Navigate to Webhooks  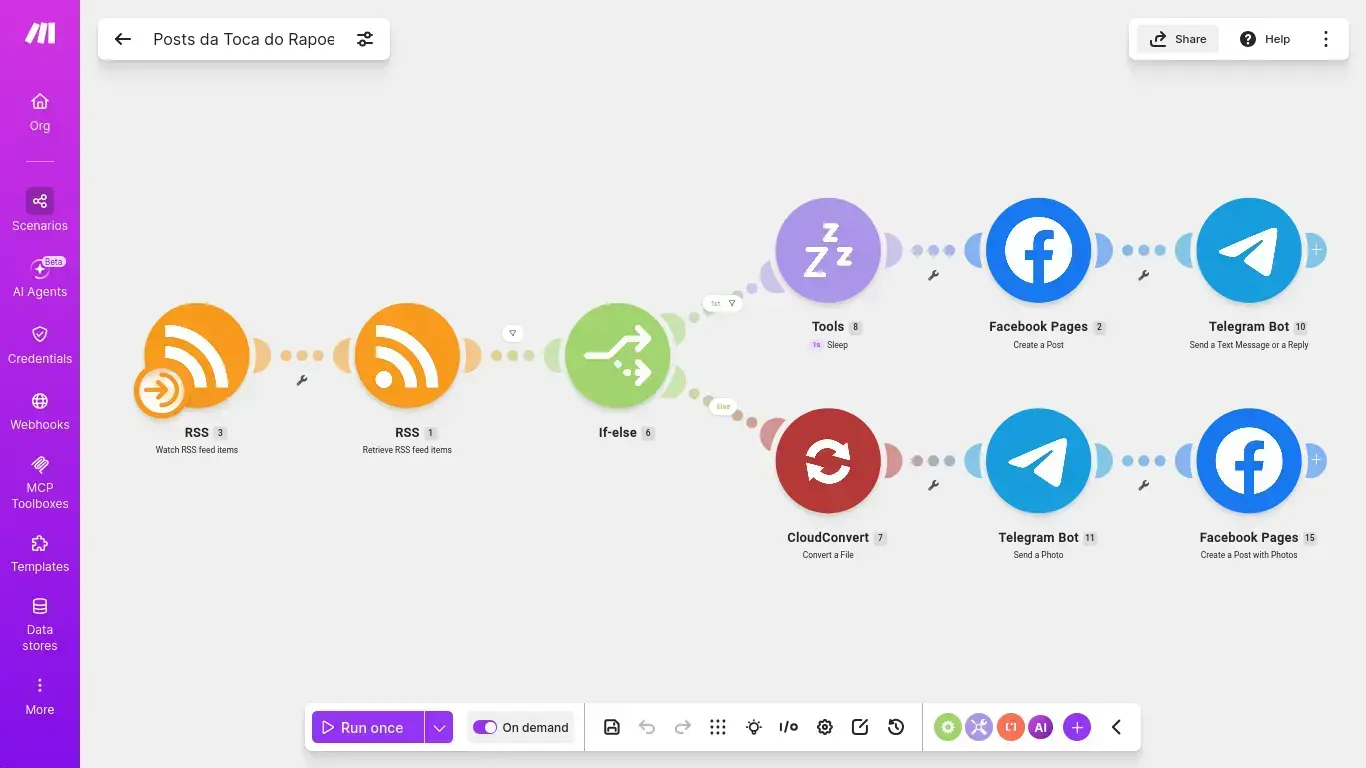40,411
